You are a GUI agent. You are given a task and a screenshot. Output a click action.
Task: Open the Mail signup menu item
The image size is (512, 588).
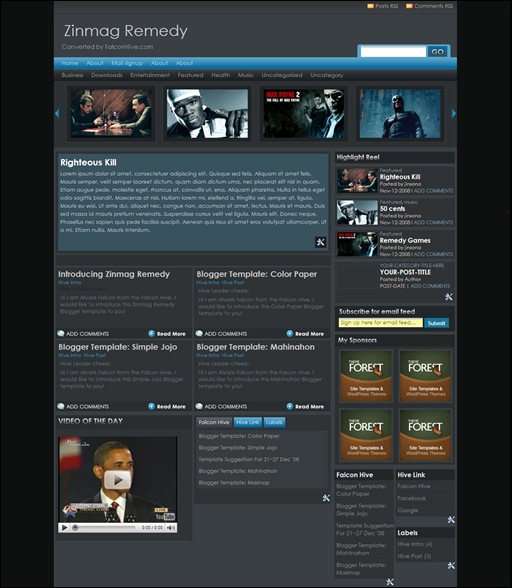(x=127, y=63)
